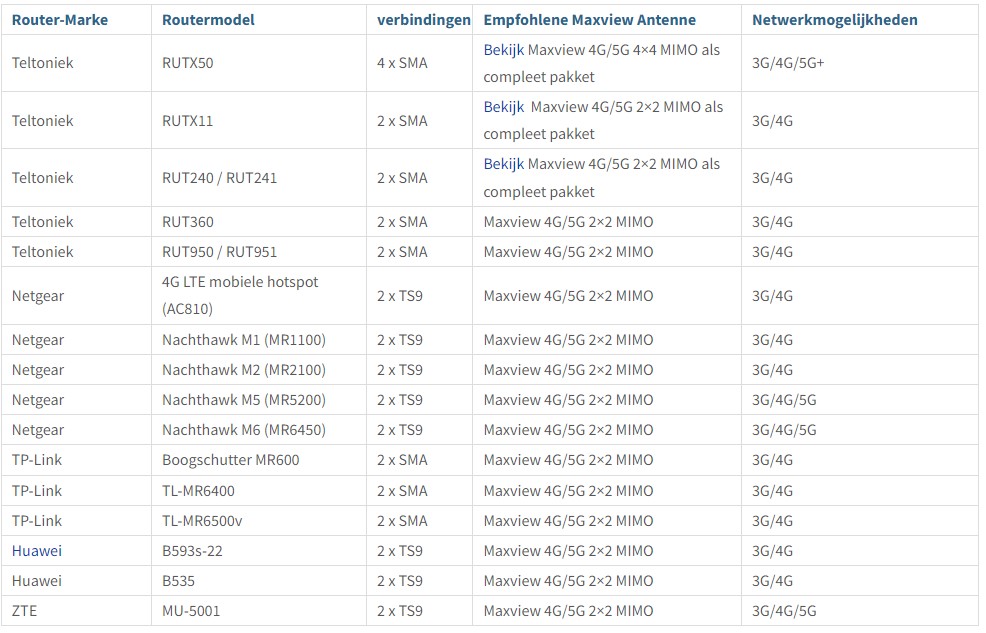
Task: Open the Bekijk link in the RUTX50 row
Action: tap(503, 49)
